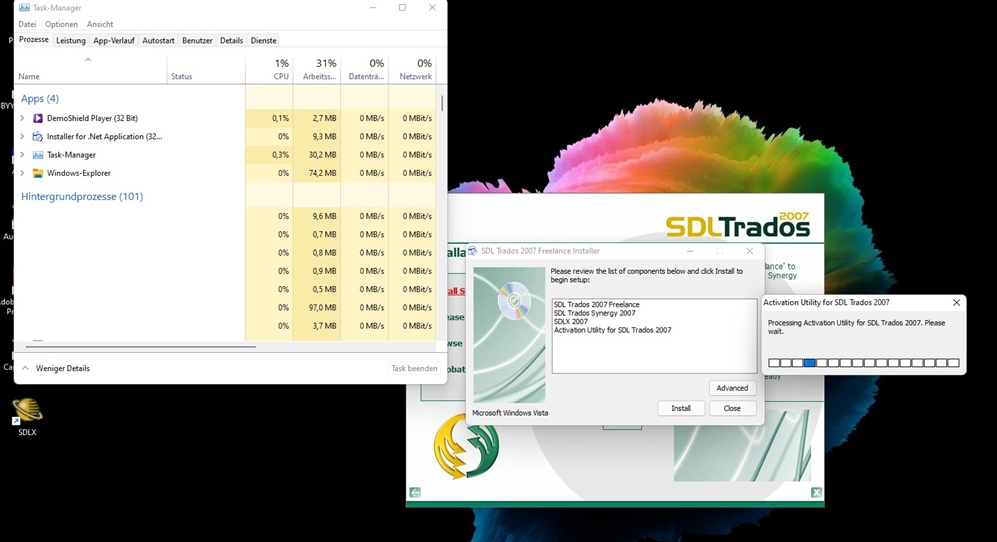The image size is (997, 542).
Task: Sort by Netzwerk column header
Action: coord(412,69)
